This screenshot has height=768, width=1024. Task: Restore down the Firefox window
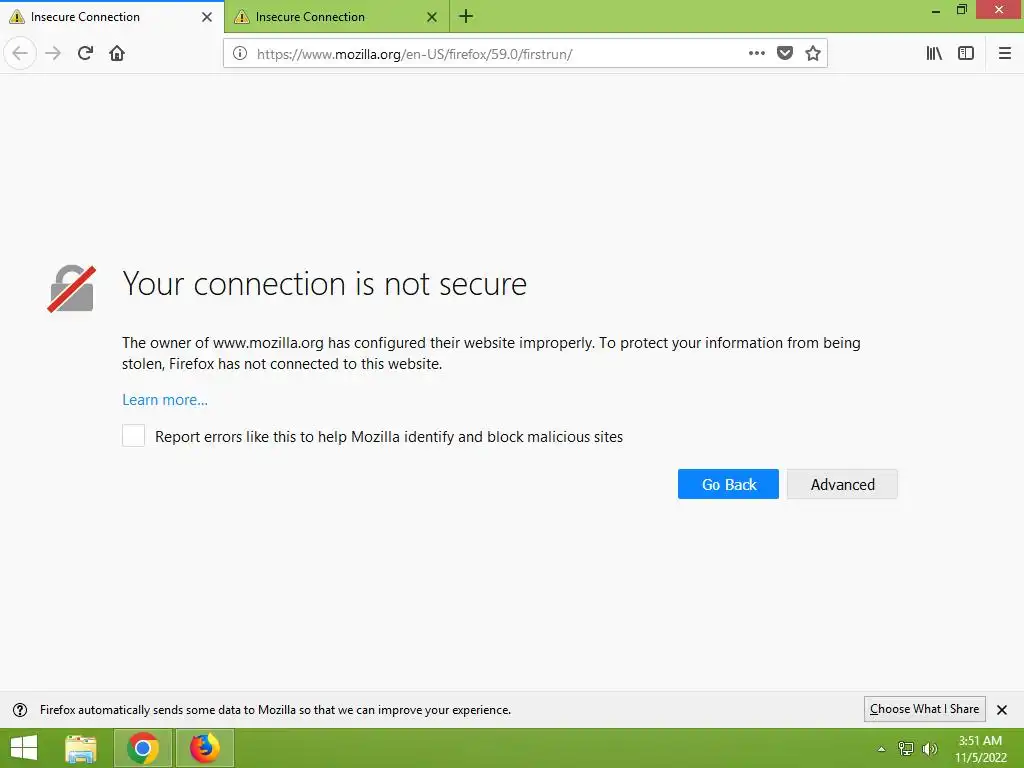(x=962, y=10)
